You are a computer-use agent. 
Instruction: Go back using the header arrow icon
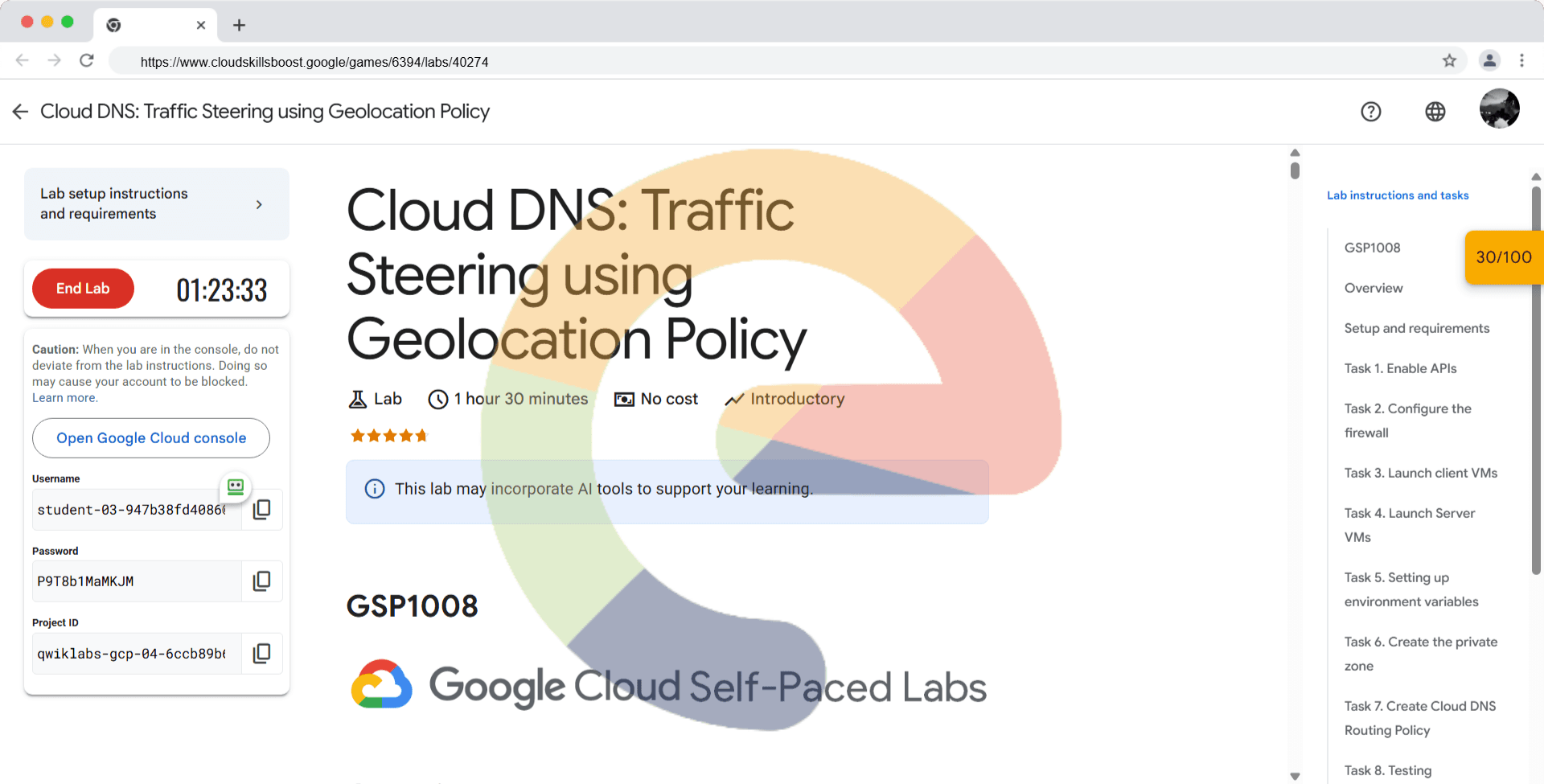tap(21, 112)
